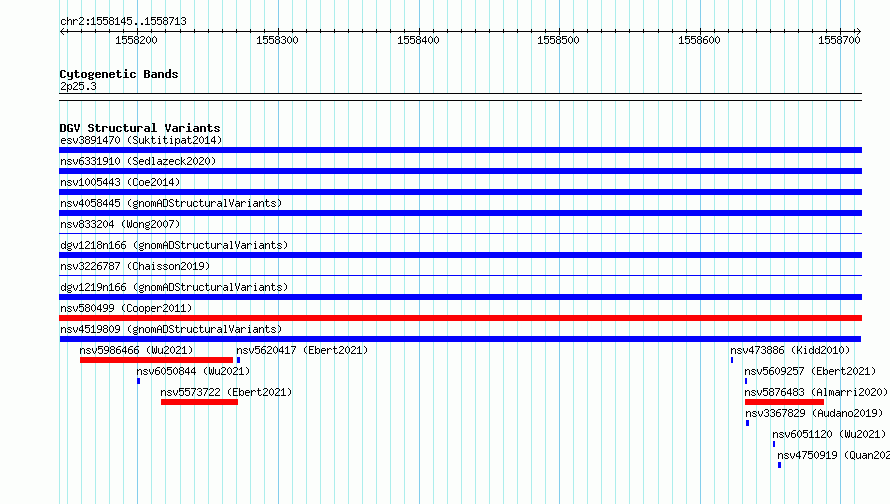
Task: Open variant nsv473886 (Kidd2010)
Action: point(790,350)
